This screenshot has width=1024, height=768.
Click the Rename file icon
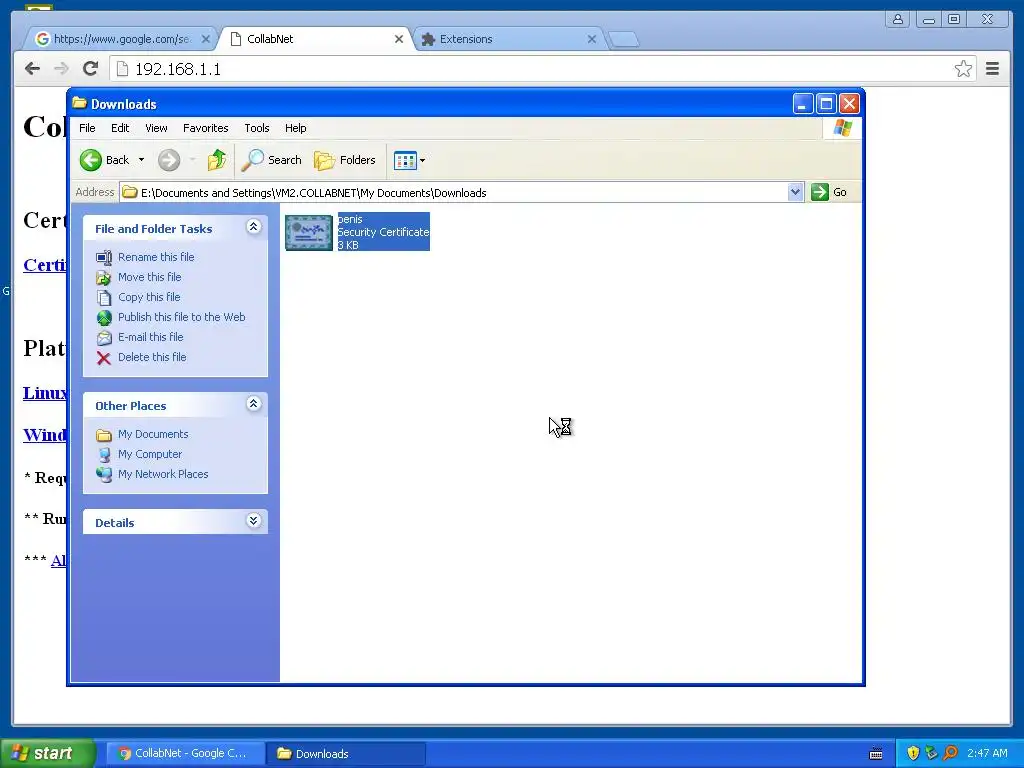pos(104,258)
